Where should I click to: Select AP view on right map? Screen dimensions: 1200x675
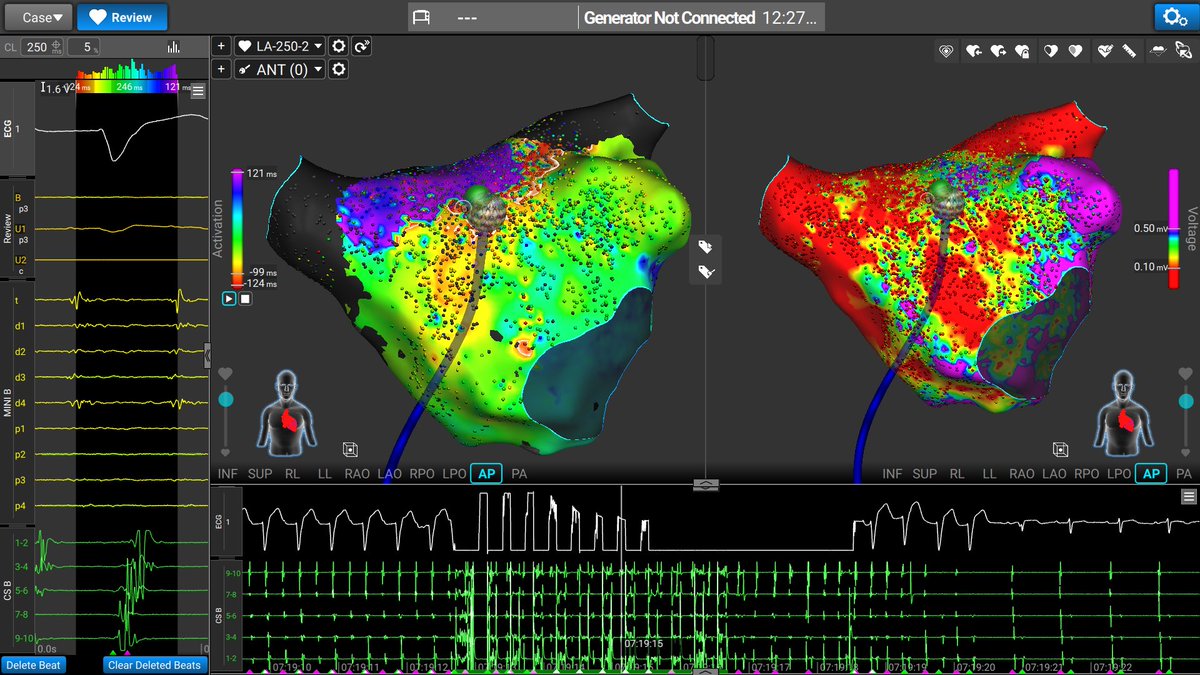[x=1151, y=473]
